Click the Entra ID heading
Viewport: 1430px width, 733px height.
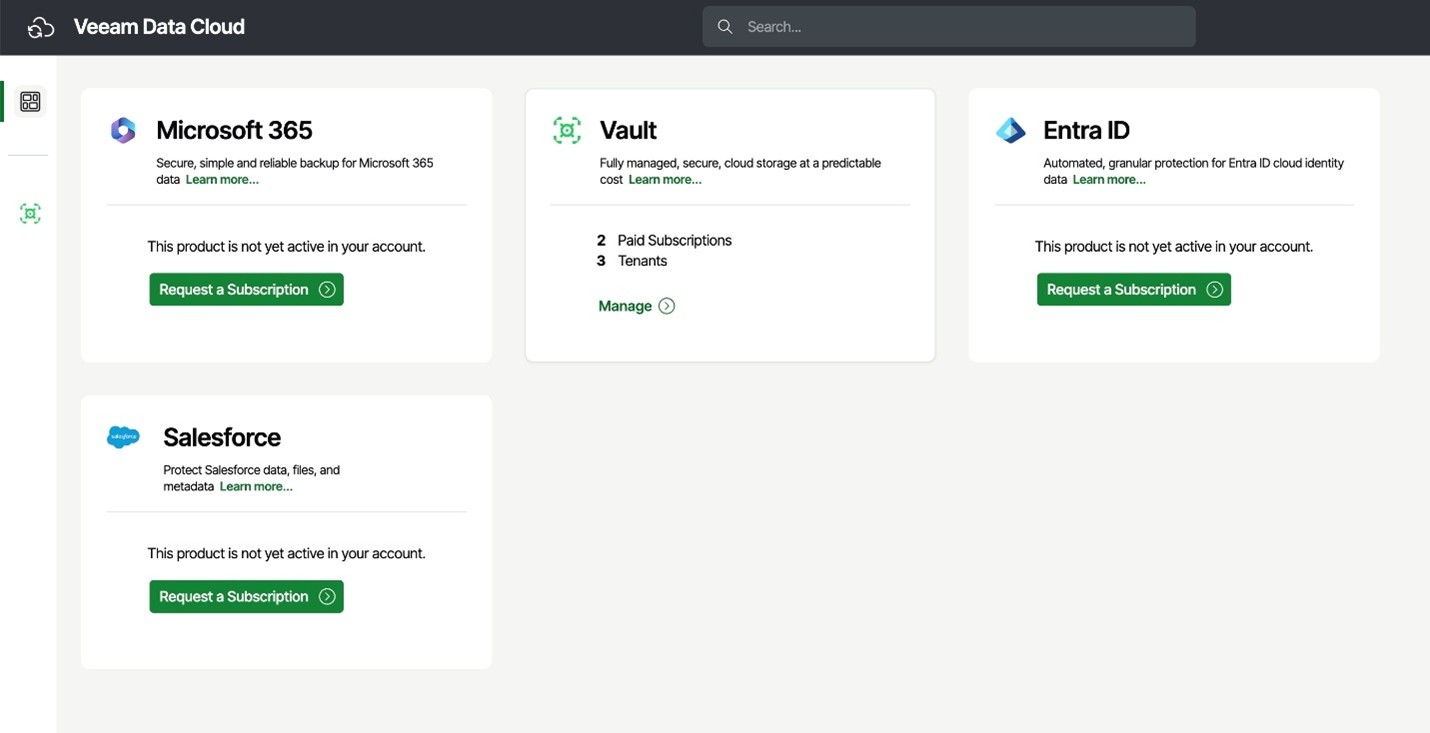click(1086, 130)
